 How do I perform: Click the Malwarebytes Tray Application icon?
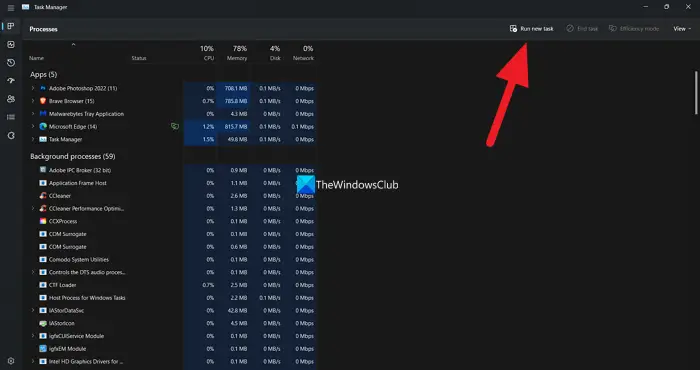coord(43,114)
